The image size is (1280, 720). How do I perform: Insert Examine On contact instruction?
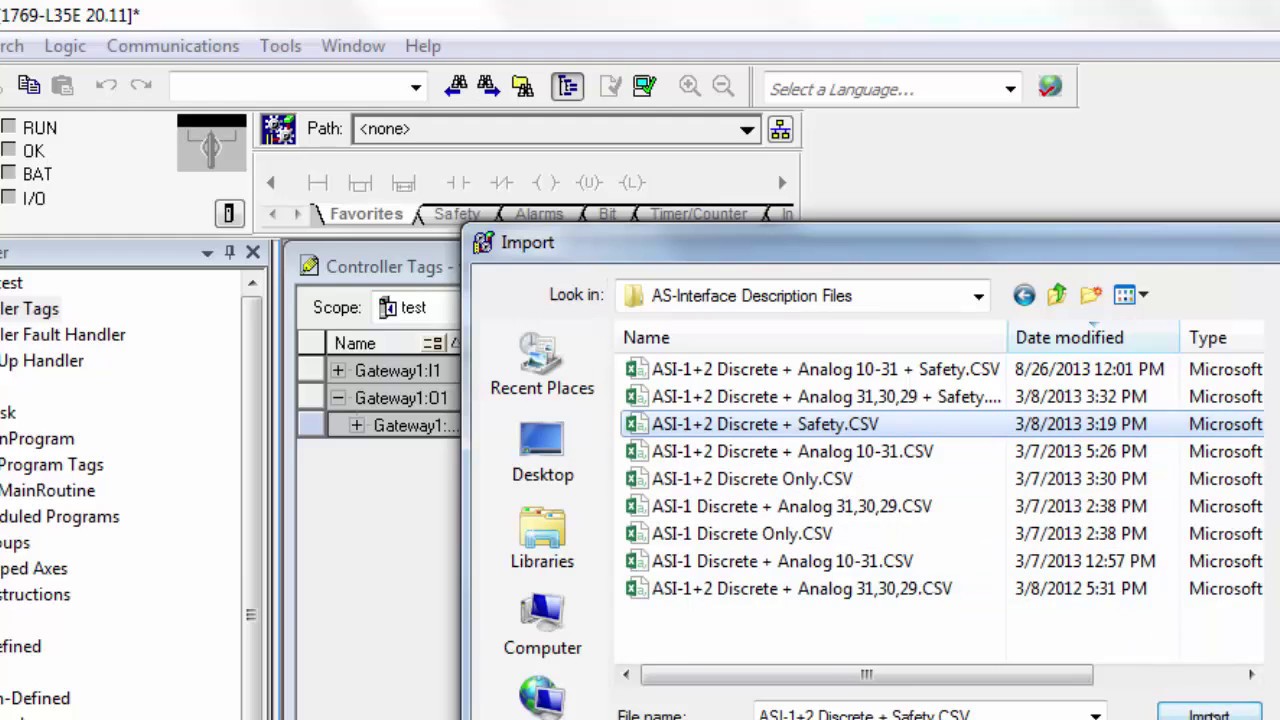(458, 182)
